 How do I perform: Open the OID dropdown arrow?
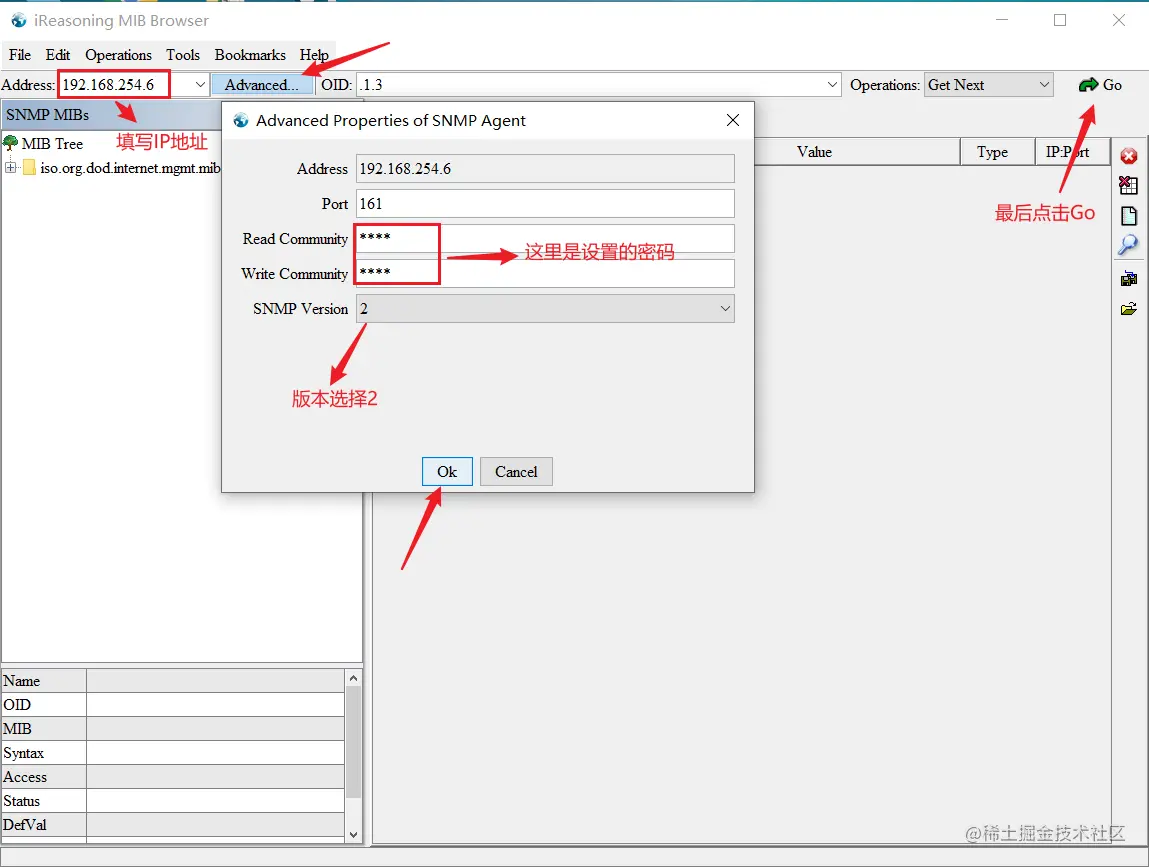tap(832, 85)
